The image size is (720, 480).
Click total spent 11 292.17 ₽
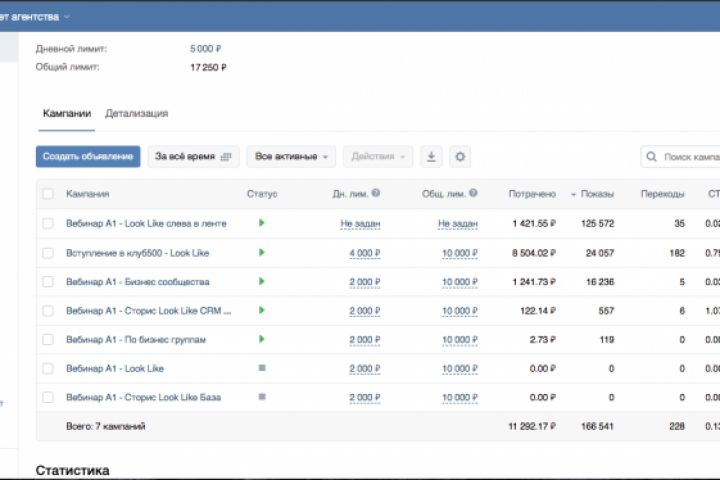coord(532,426)
